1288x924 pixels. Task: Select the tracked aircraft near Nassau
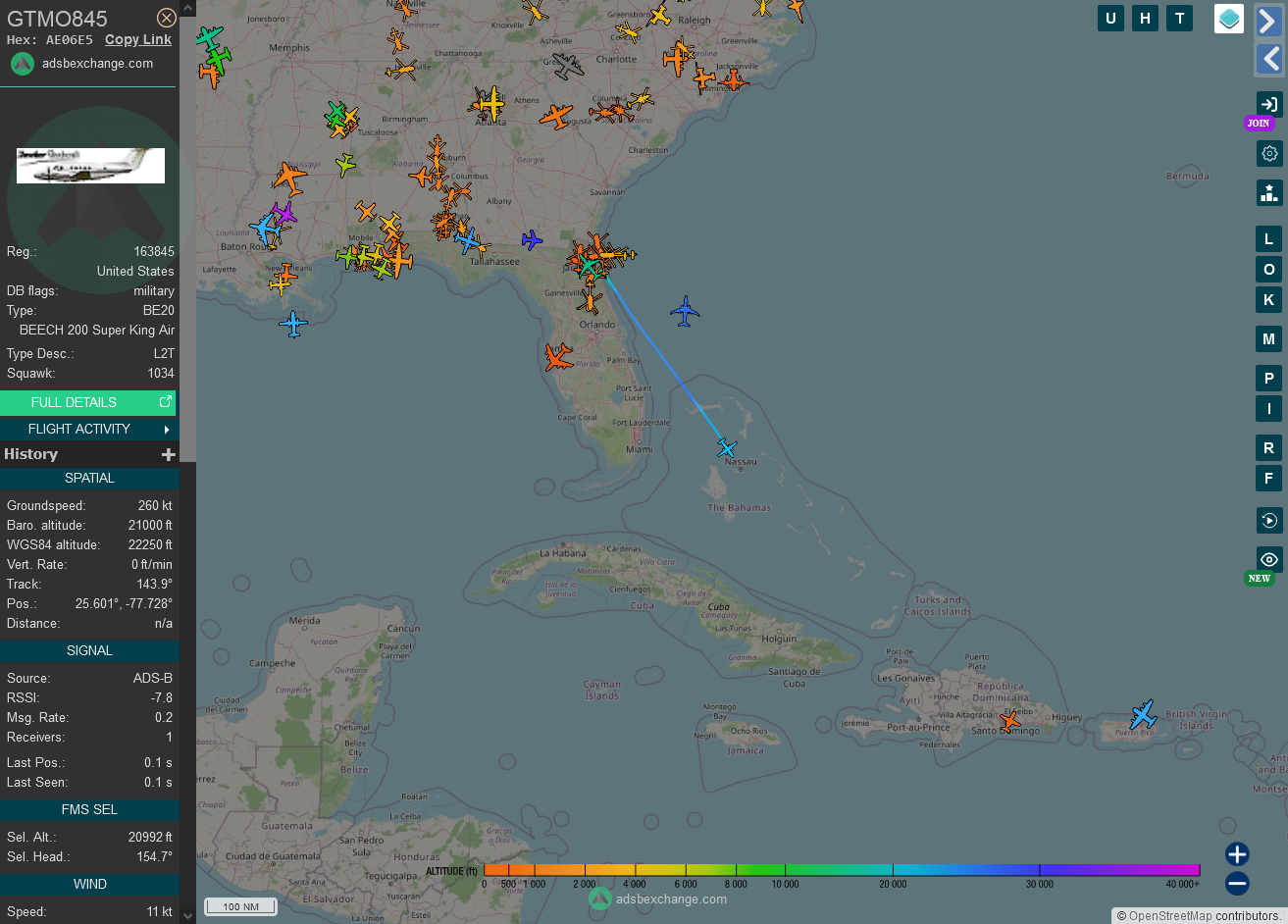tap(727, 448)
